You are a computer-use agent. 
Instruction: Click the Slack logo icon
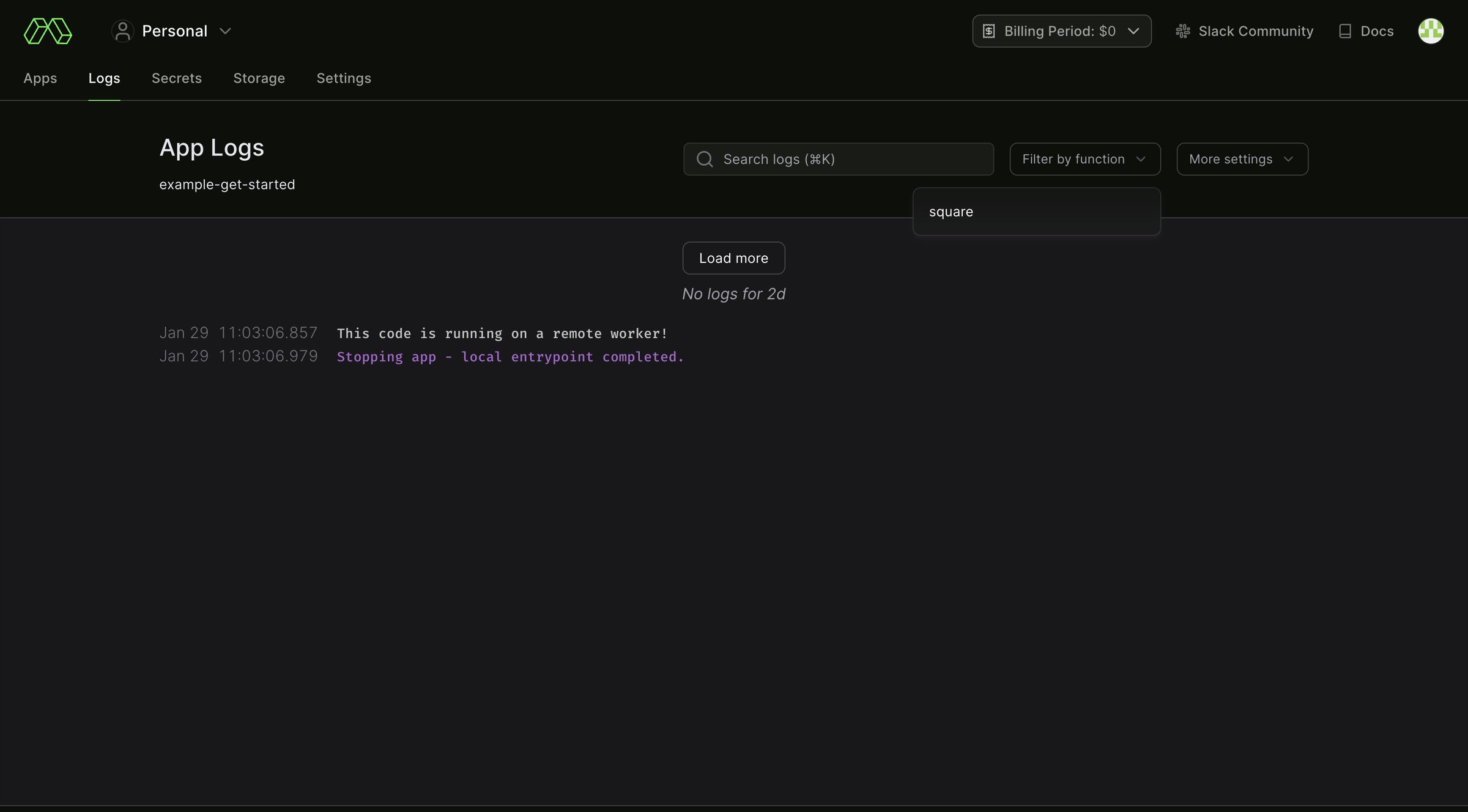tap(1183, 31)
